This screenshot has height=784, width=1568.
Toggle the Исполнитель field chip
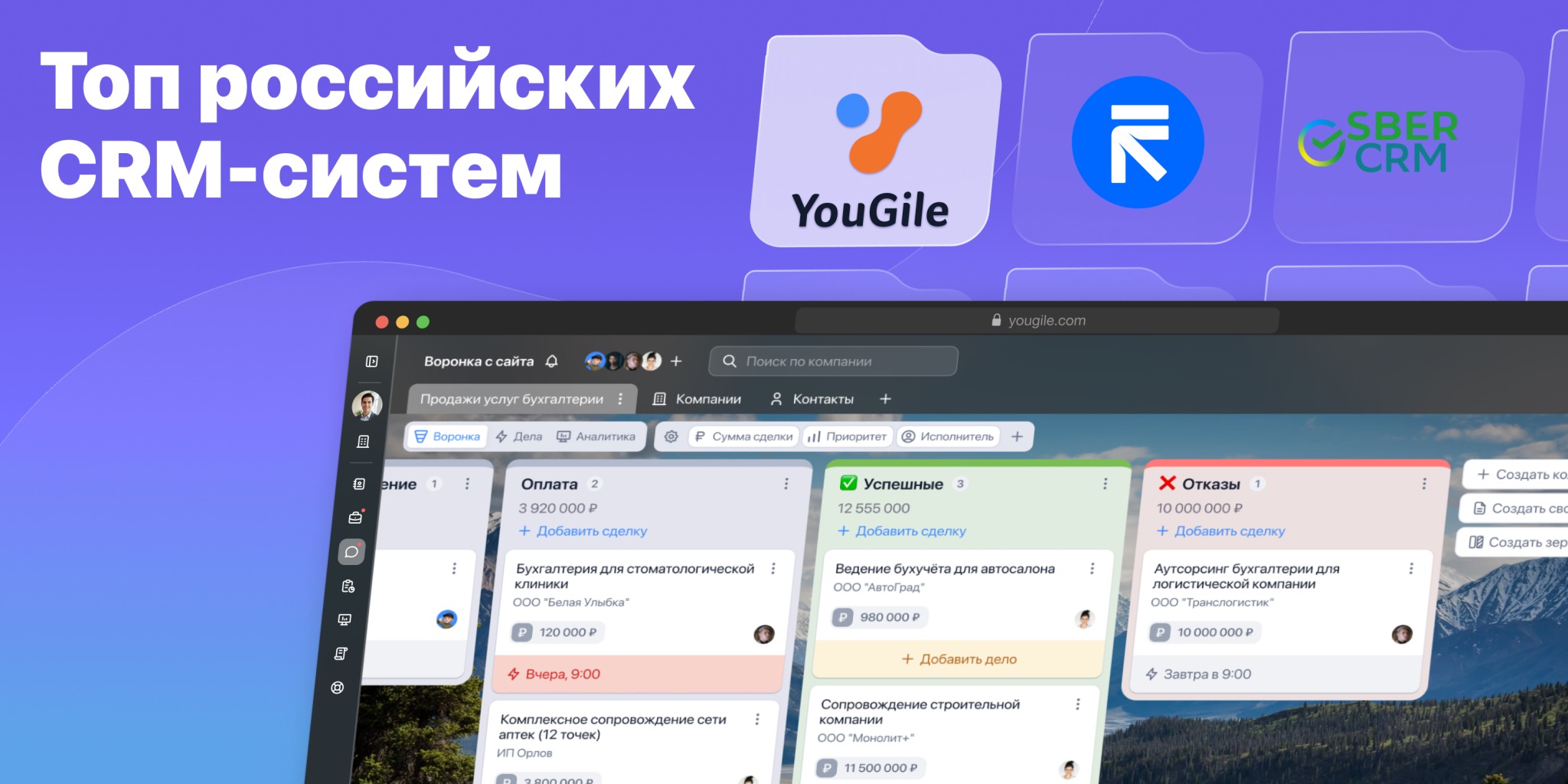click(x=948, y=436)
